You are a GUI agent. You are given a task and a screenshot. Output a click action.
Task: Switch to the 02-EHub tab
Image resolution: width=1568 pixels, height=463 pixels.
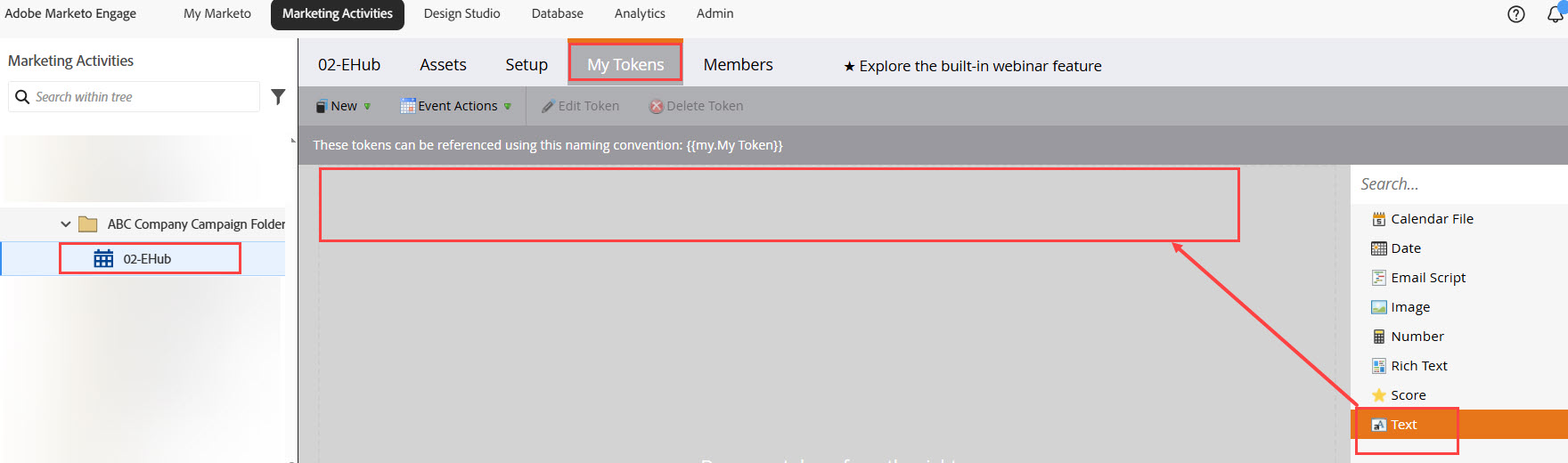(349, 65)
